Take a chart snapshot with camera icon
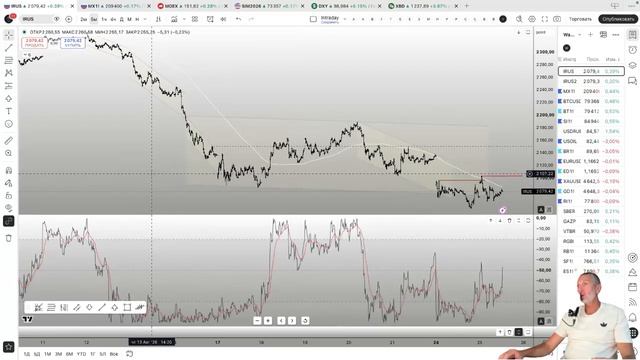Viewport: 640px width, 360px height. coord(557,19)
